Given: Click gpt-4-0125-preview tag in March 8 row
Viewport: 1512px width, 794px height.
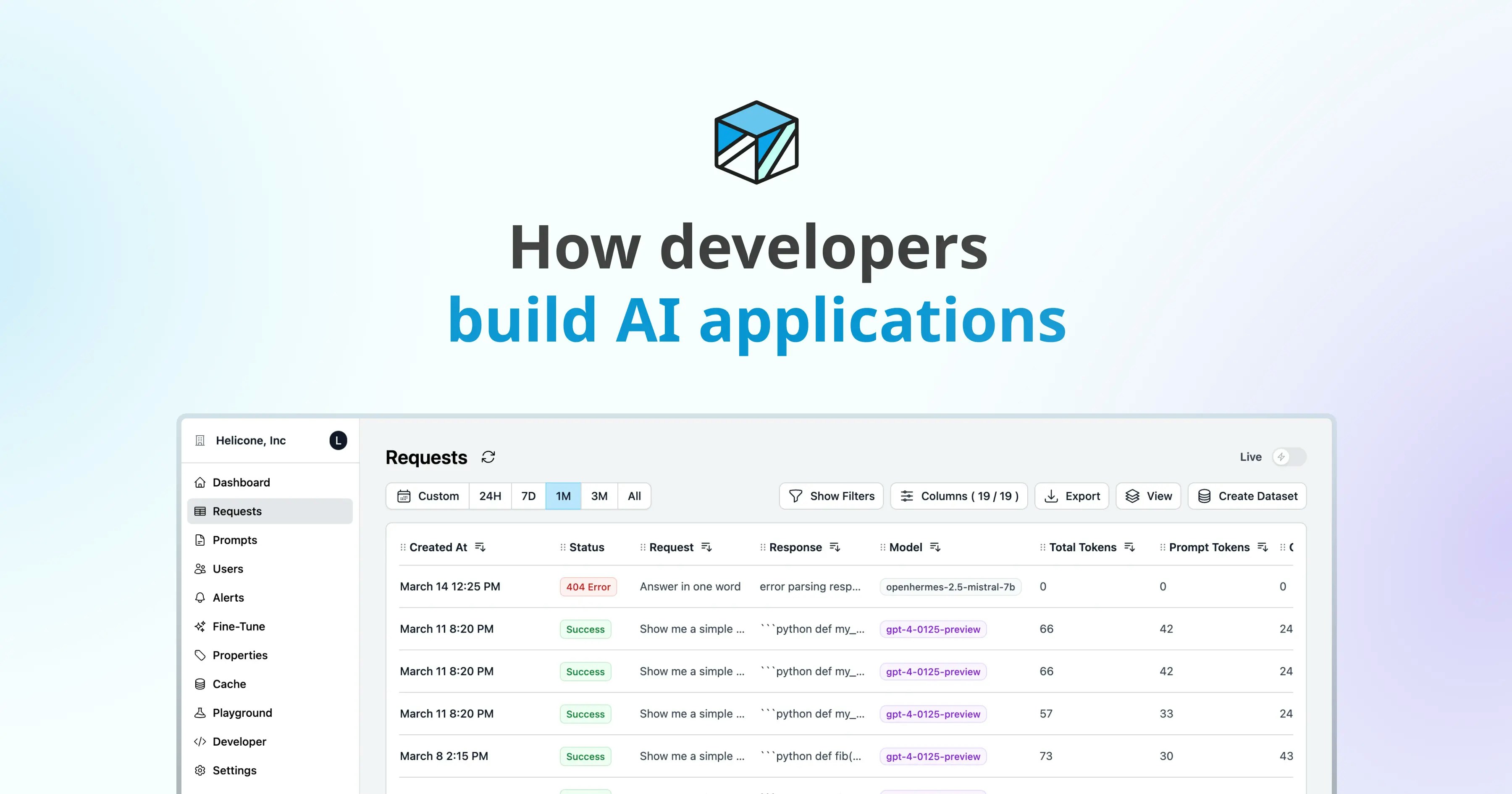Looking at the screenshot, I should click(933, 757).
